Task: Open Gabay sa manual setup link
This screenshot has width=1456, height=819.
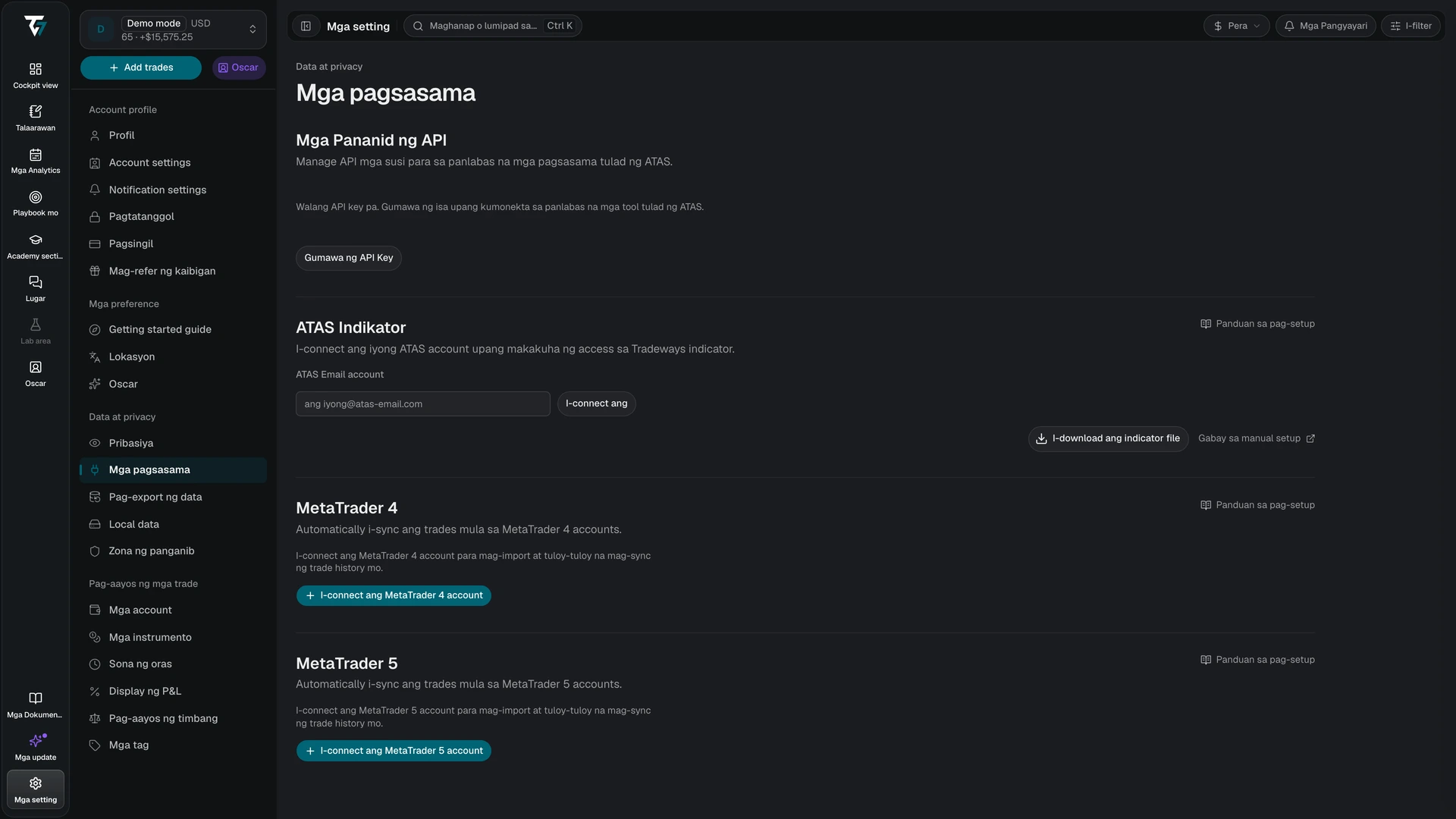Action: (1256, 439)
